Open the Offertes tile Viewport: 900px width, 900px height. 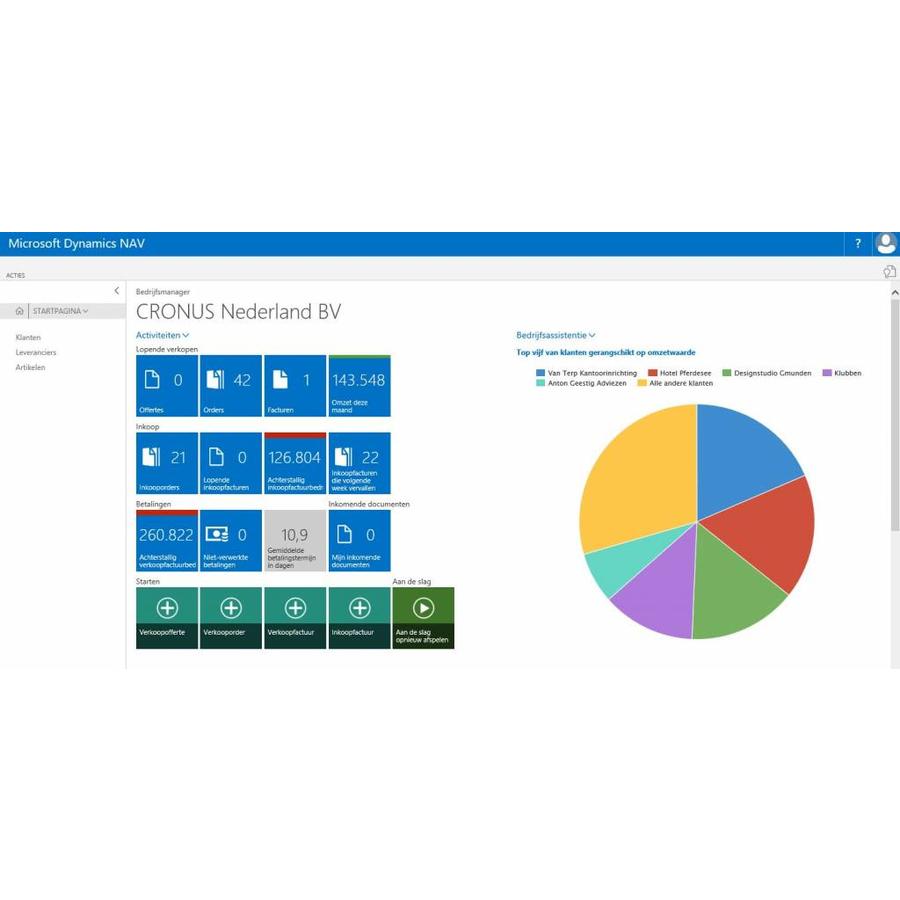point(167,386)
